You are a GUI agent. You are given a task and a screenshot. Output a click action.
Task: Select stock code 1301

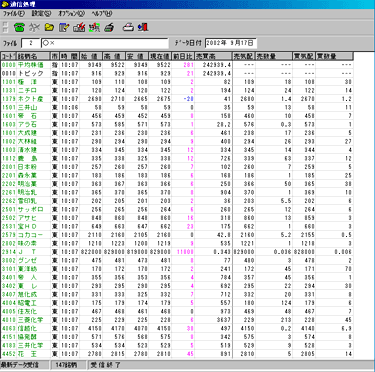(x=9, y=82)
